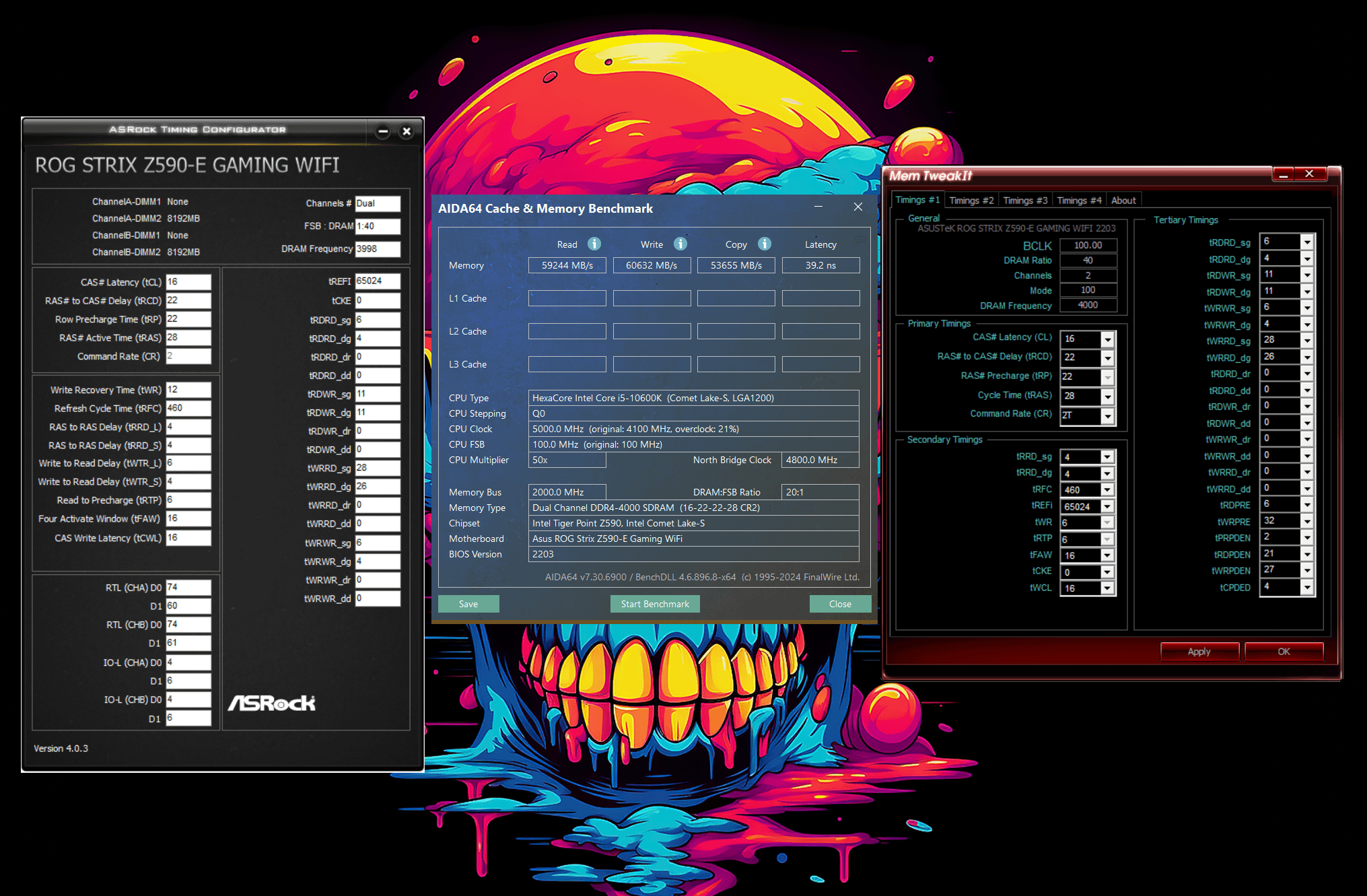
Task: Click the info icon next to Read
Action: (594, 244)
